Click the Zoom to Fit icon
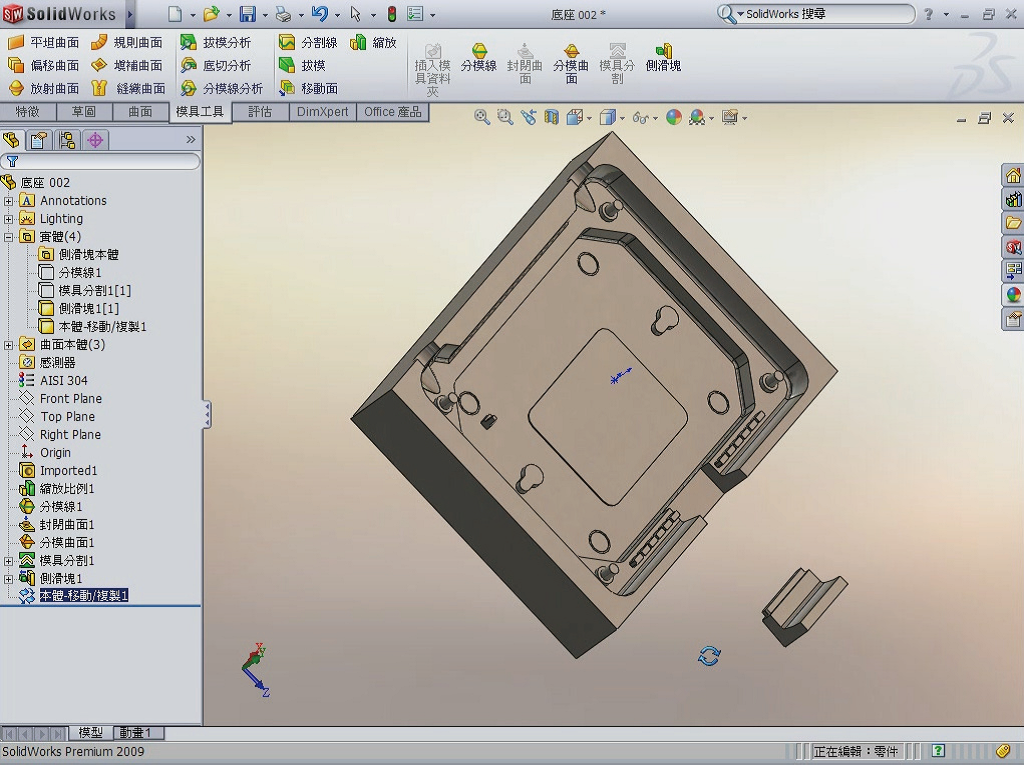Image resolution: width=1024 pixels, height=765 pixels. pos(482,118)
